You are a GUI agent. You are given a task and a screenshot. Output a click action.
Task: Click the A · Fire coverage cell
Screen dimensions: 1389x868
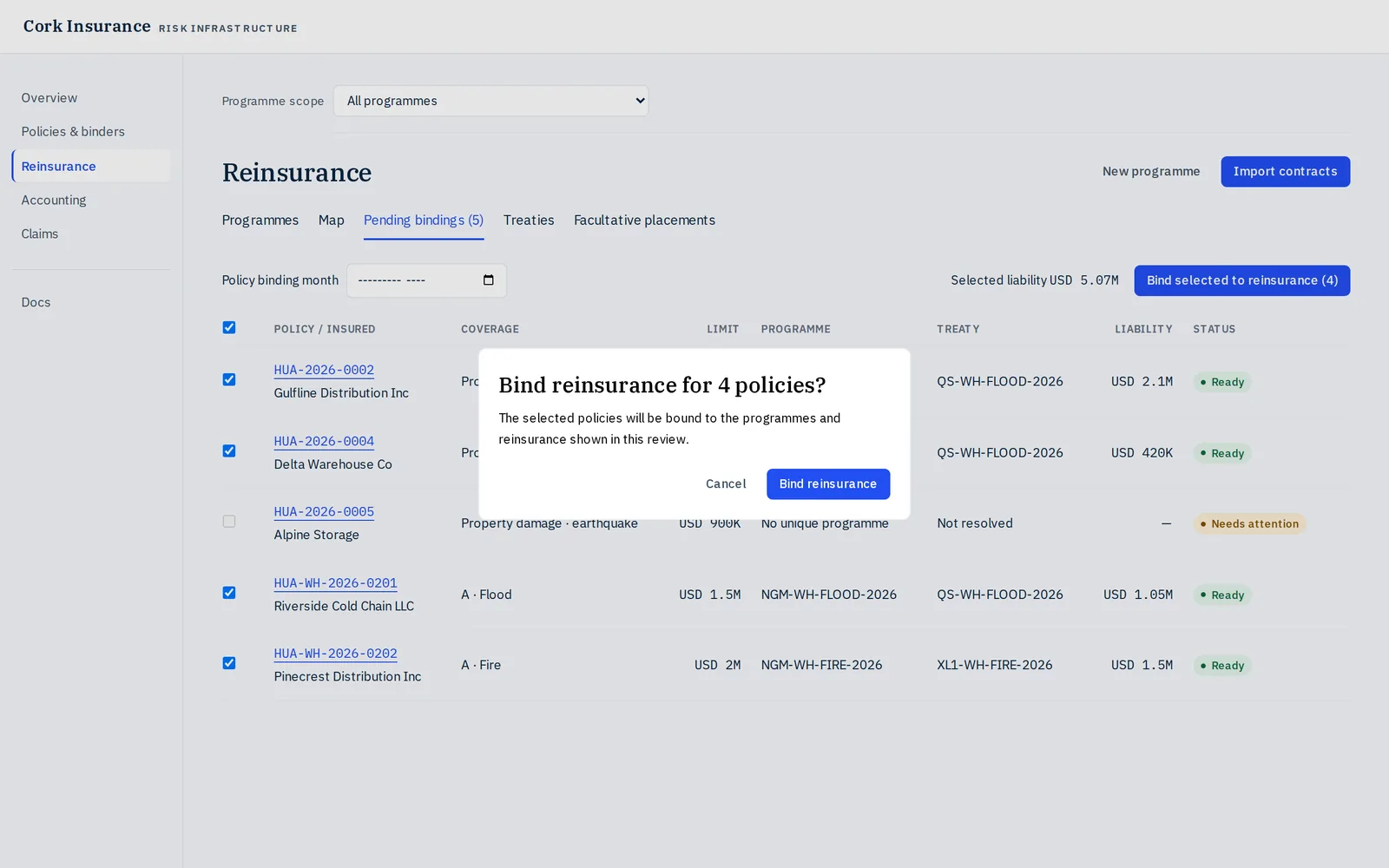pos(480,665)
